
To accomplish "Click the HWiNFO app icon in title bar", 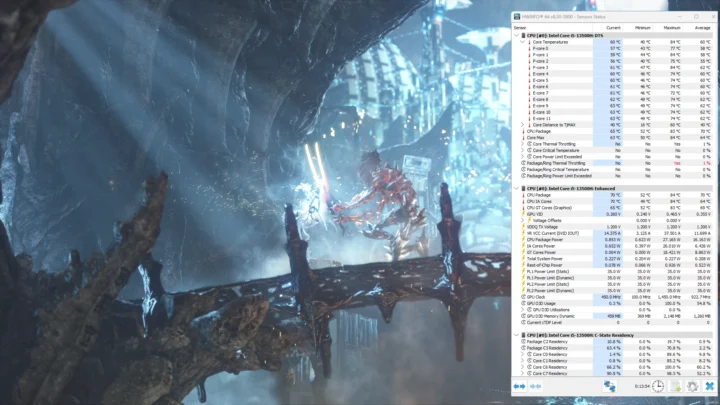I will 517,17.
